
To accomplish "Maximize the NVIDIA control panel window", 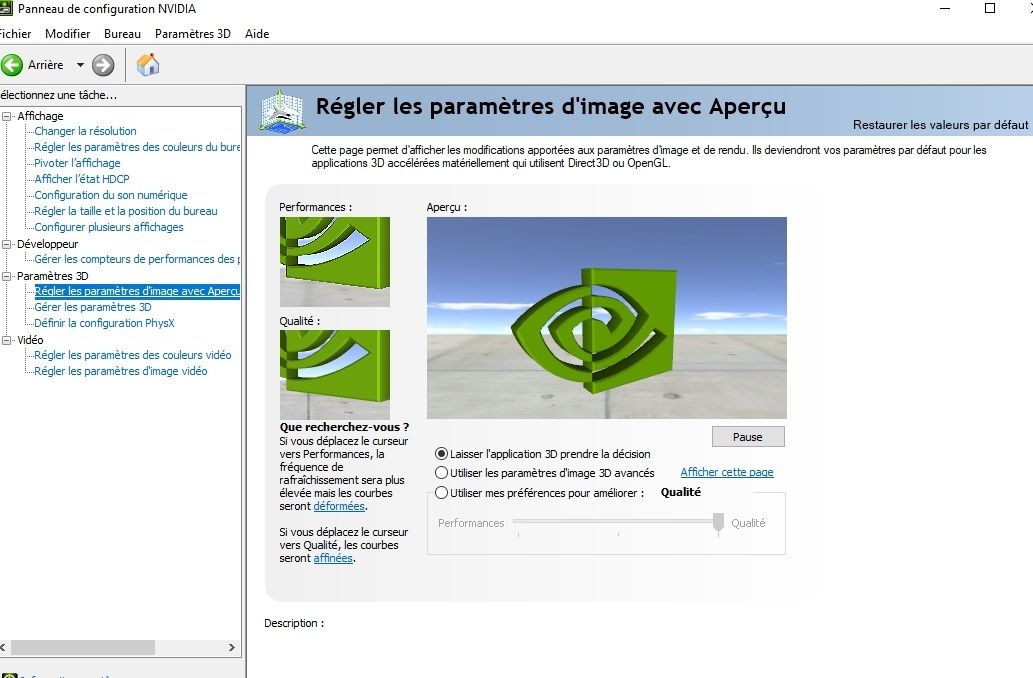I will click(990, 9).
